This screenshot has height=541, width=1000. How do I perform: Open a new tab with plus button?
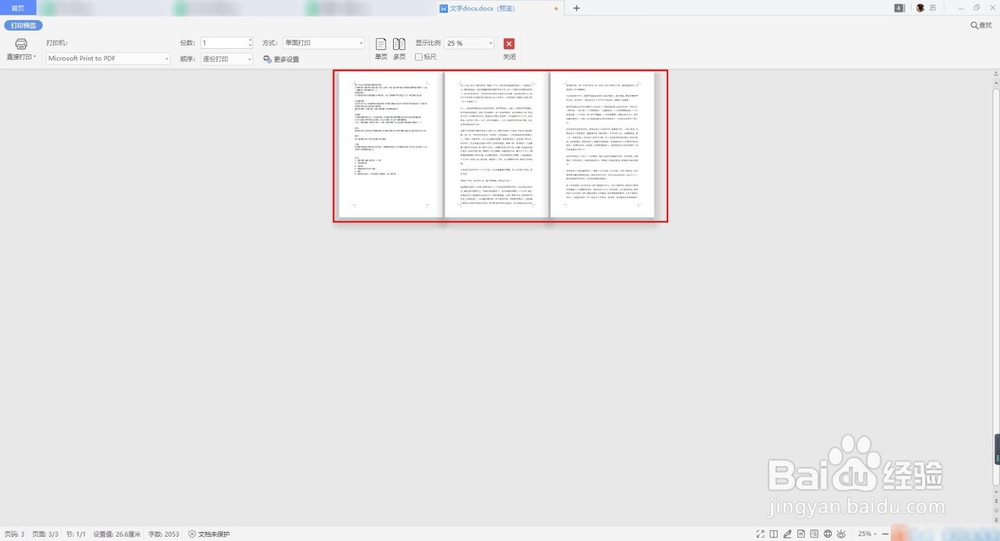click(x=577, y=8)
